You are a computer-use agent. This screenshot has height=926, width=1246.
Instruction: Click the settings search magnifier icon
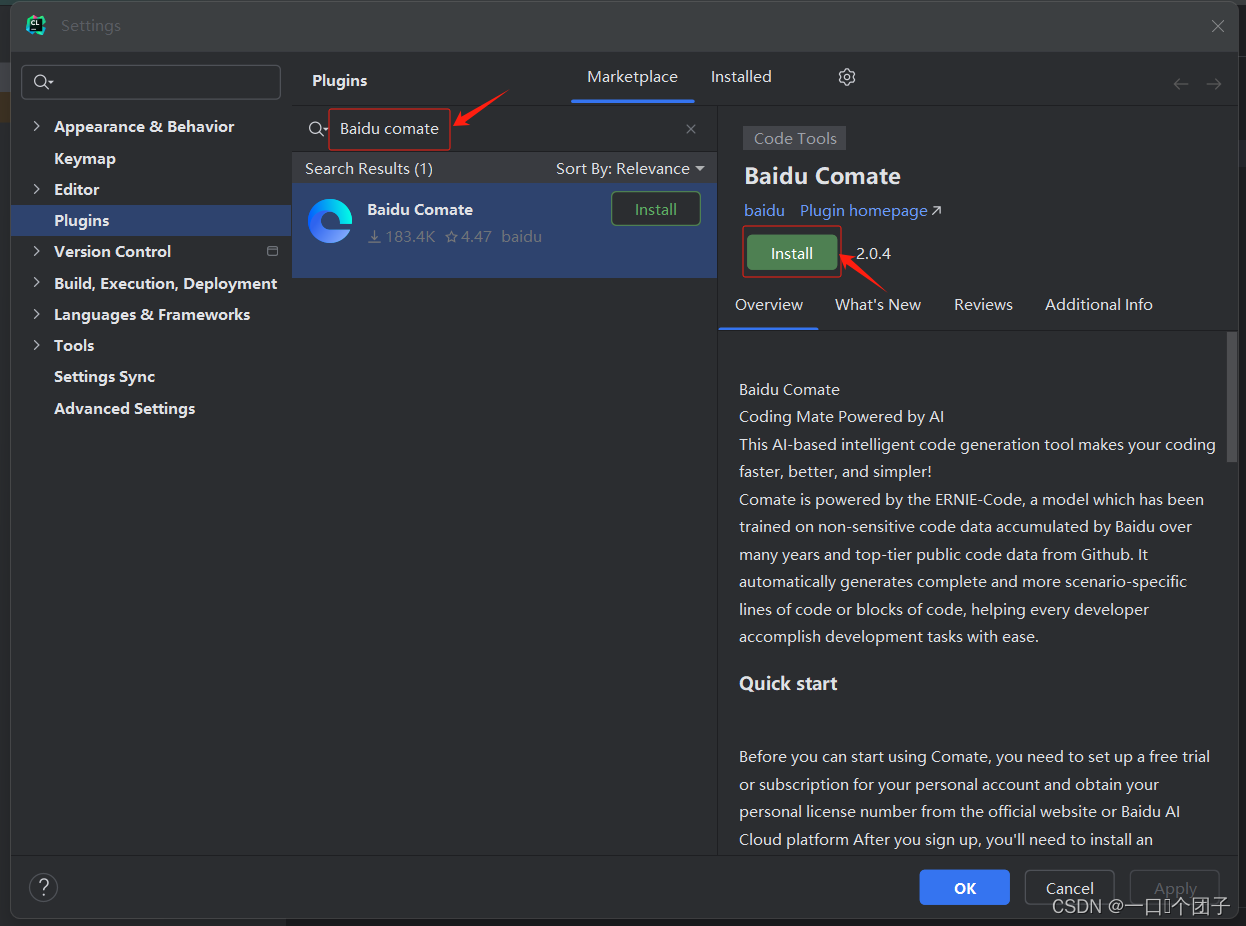(x=43, y=82)
